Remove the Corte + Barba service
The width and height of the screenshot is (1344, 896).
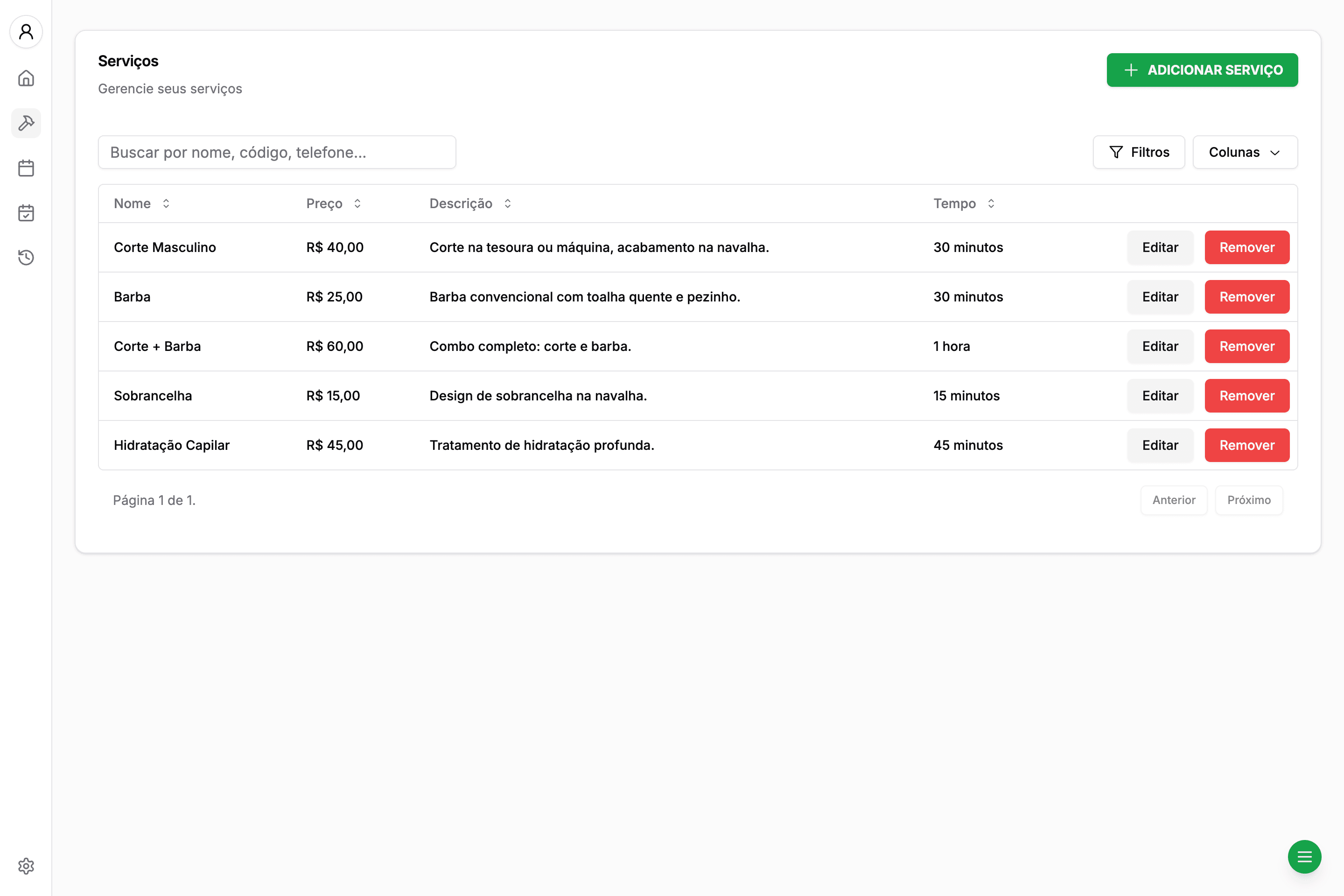click(1247, 346)
